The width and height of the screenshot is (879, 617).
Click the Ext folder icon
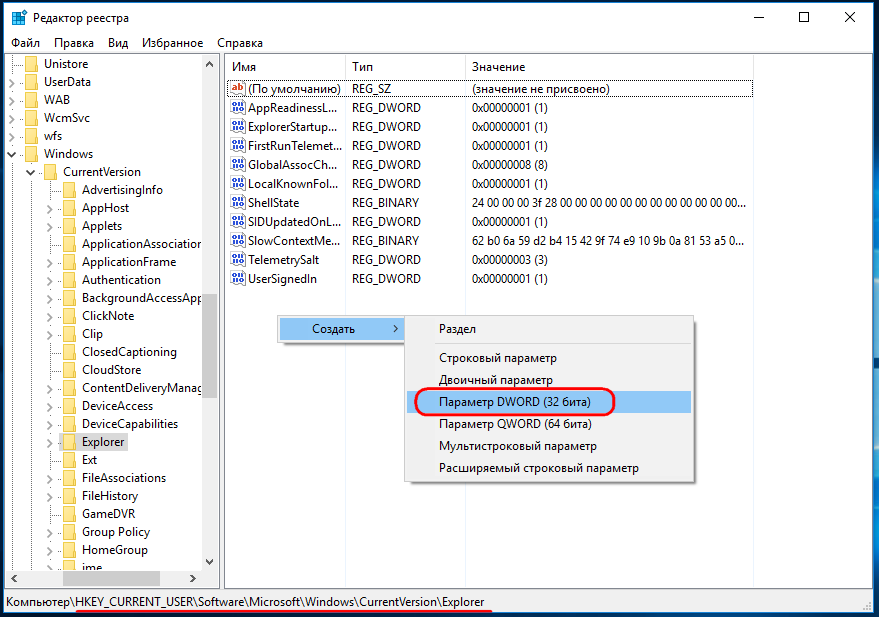[x=70, y=460]
